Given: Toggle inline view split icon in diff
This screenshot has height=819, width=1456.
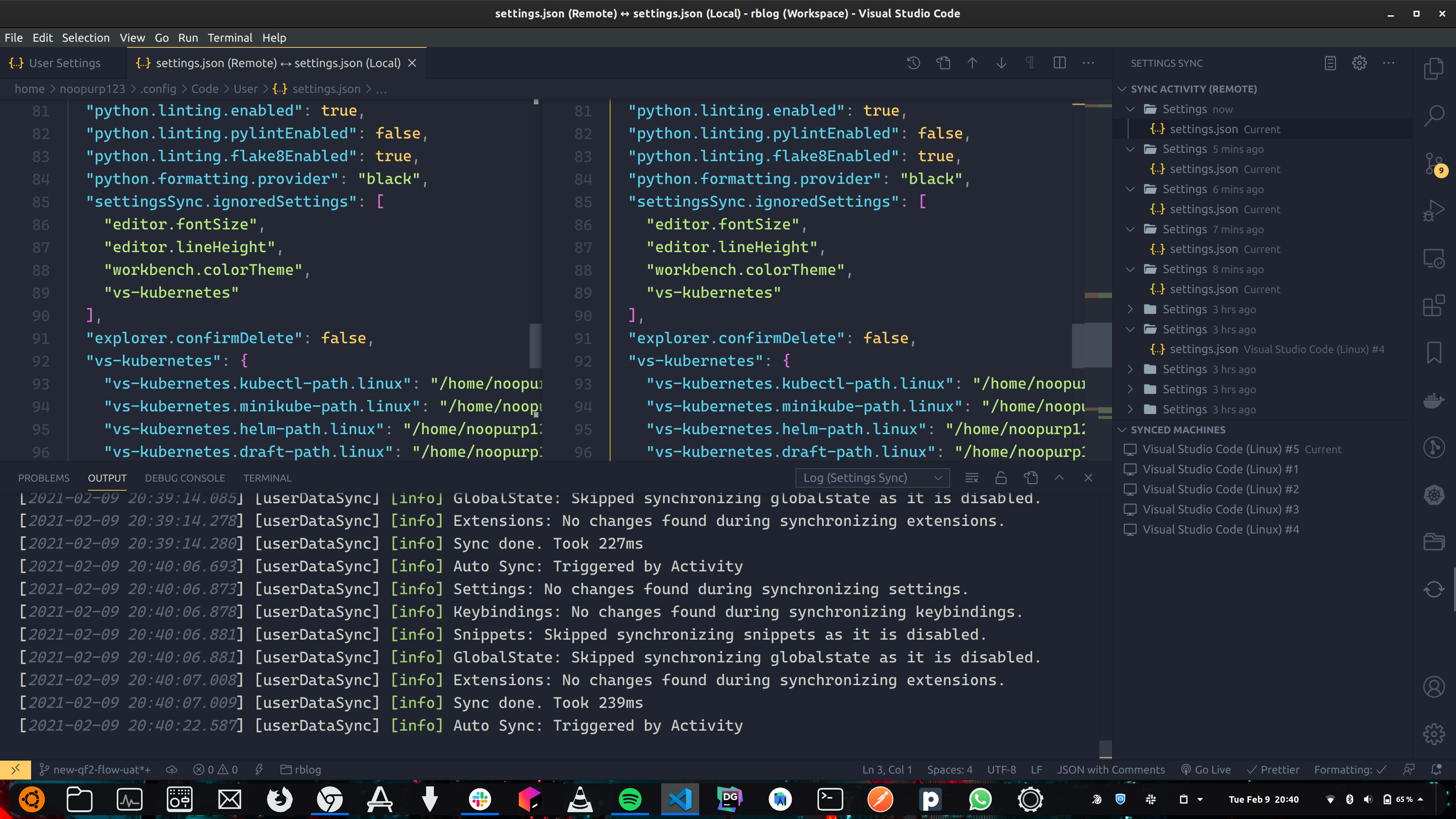Looking at the screenshot, I should tap(1059, 63).
